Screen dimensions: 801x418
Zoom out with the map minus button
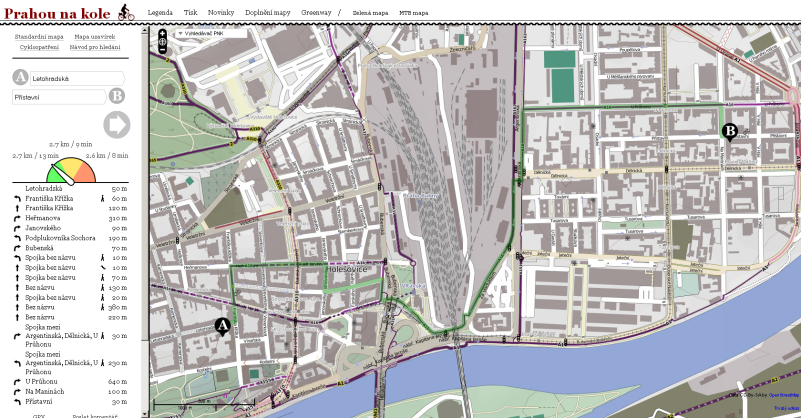[x=162, y=50]
